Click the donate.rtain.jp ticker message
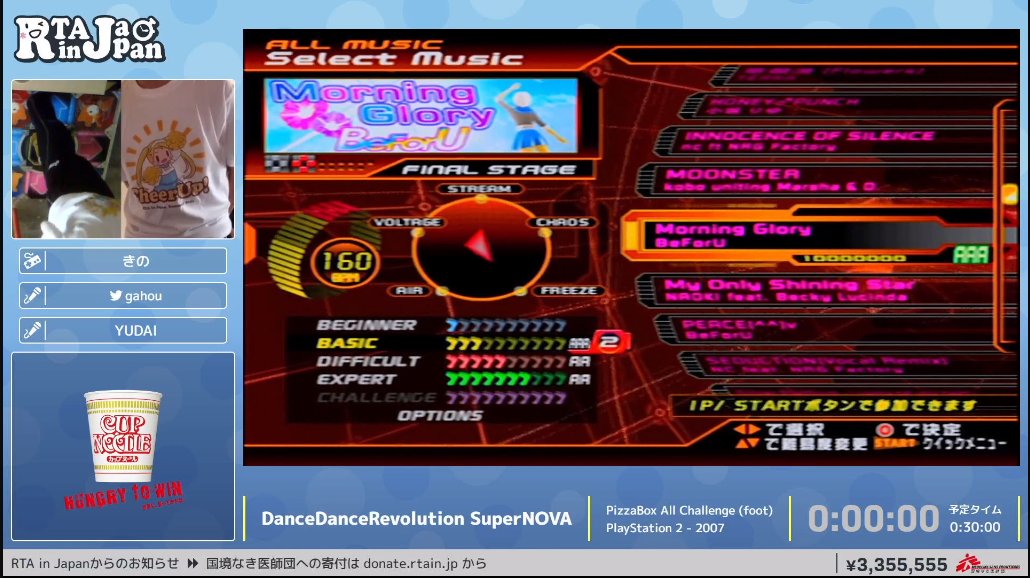 coord(346,564)
